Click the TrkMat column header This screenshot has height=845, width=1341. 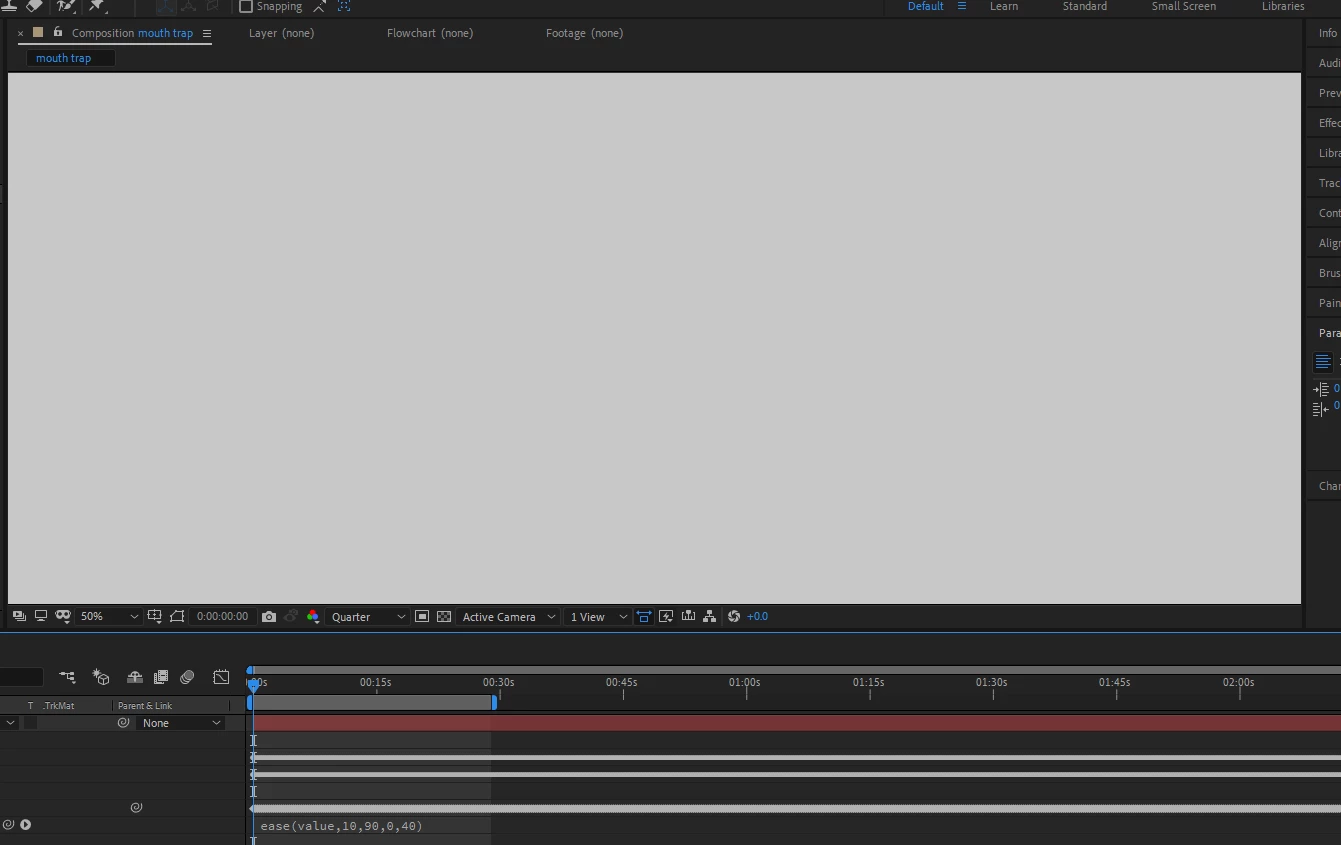pos(59,706)
